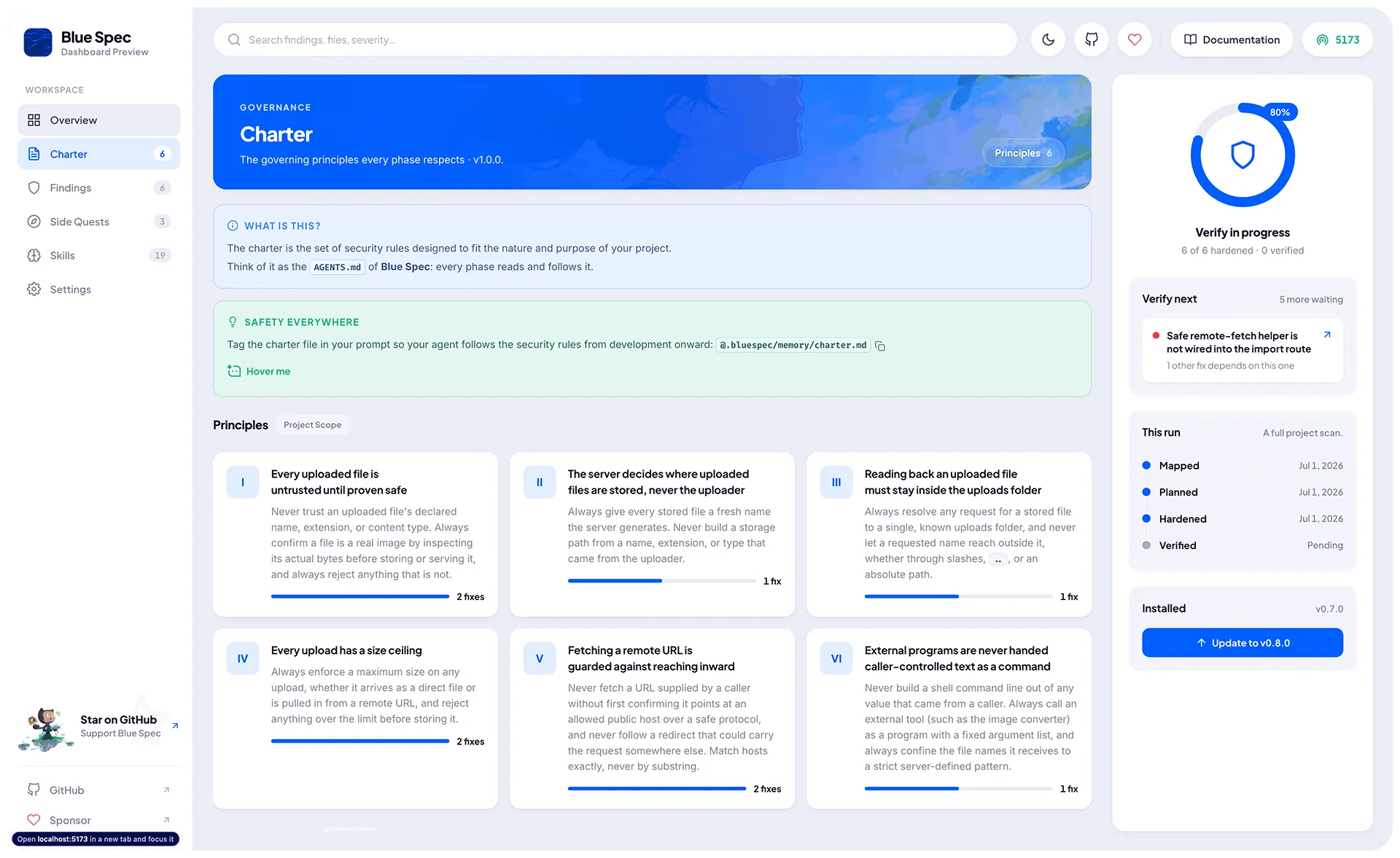The image size is (1400, 858).
Task: Click GitHub icon in sidebar footer
Action: (34, 790)
